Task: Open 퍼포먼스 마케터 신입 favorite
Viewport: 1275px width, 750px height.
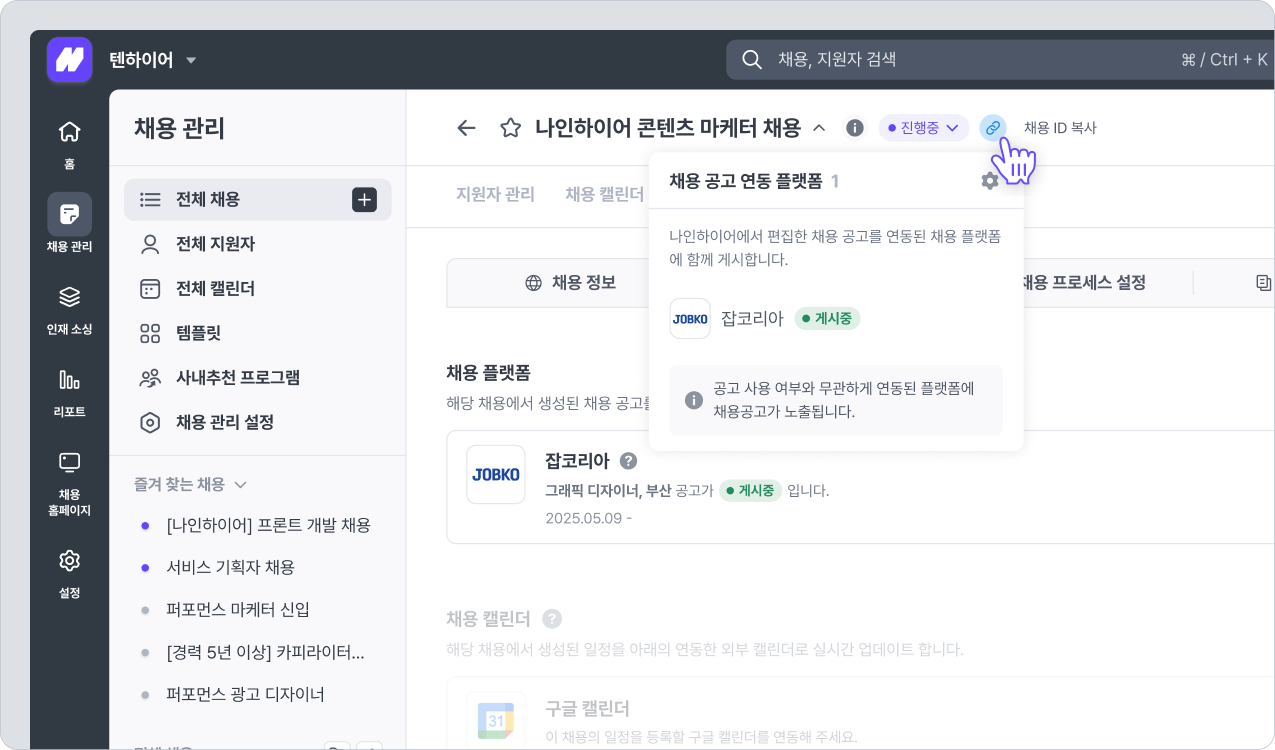Action: click(239, 609)
